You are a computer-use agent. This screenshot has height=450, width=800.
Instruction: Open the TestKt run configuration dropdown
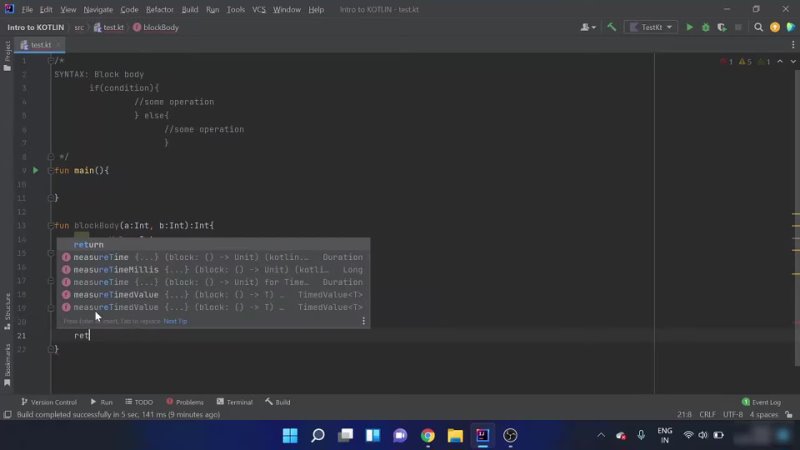651,28
